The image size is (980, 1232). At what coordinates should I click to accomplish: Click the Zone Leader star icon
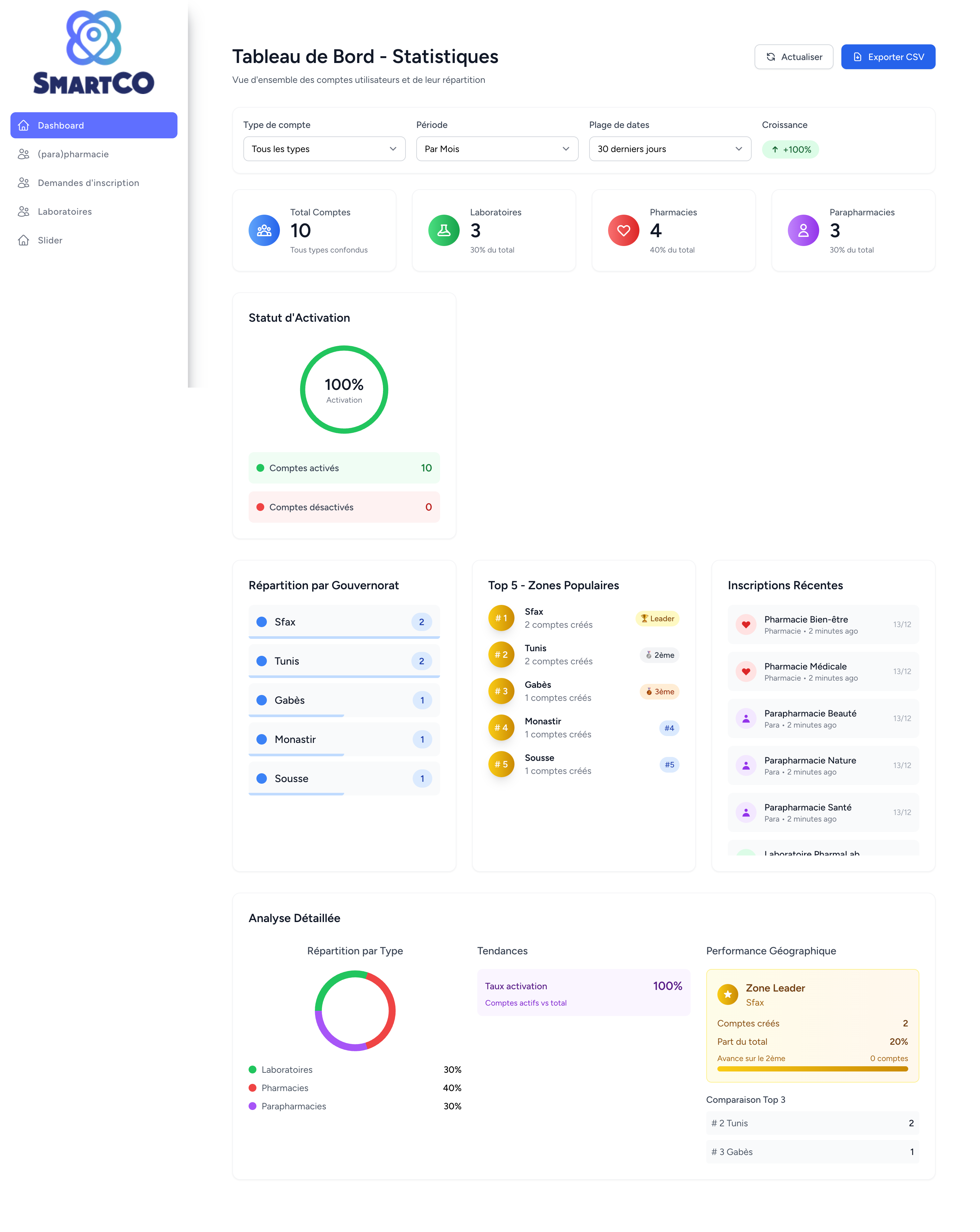click(x=727, y=994)
